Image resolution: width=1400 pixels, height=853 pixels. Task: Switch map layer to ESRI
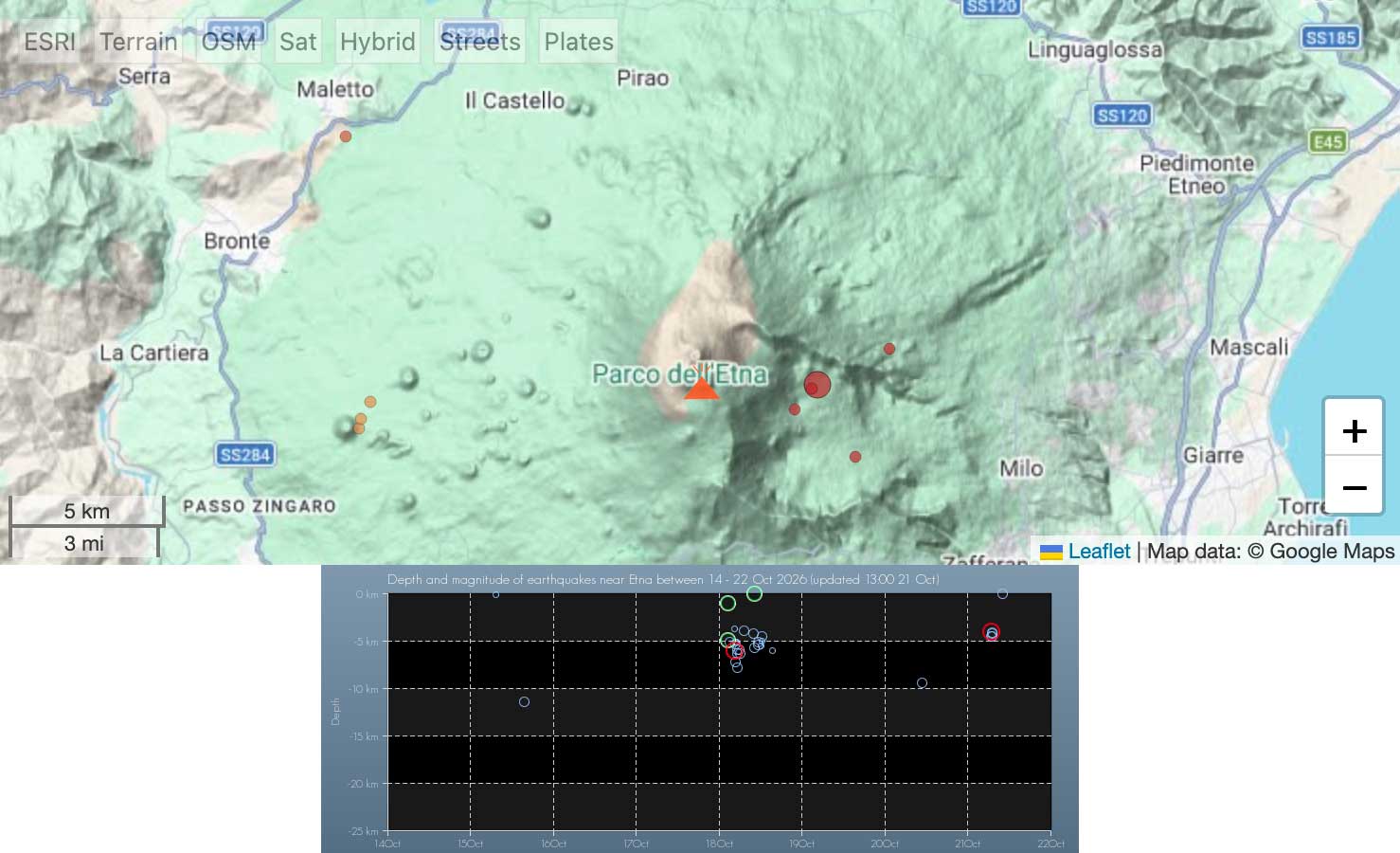[50, 42]
